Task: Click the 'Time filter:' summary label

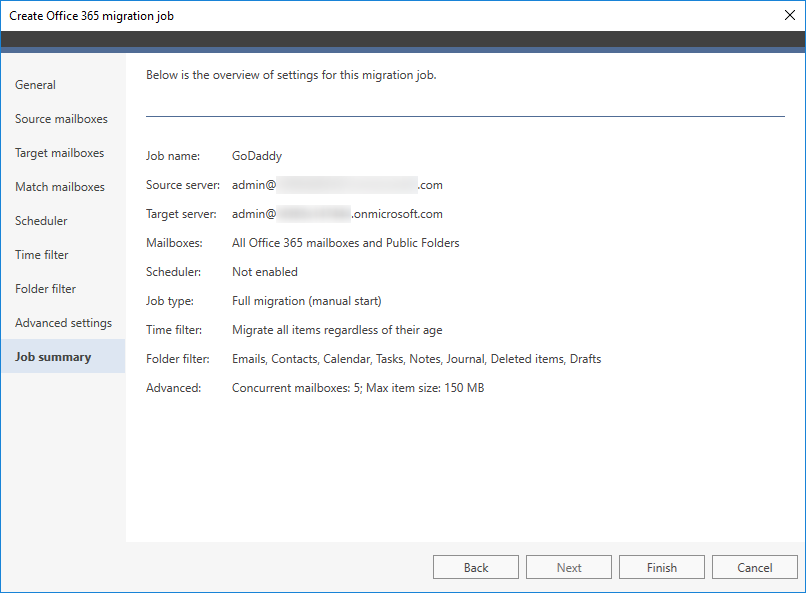Action: (x=174, y=330)
